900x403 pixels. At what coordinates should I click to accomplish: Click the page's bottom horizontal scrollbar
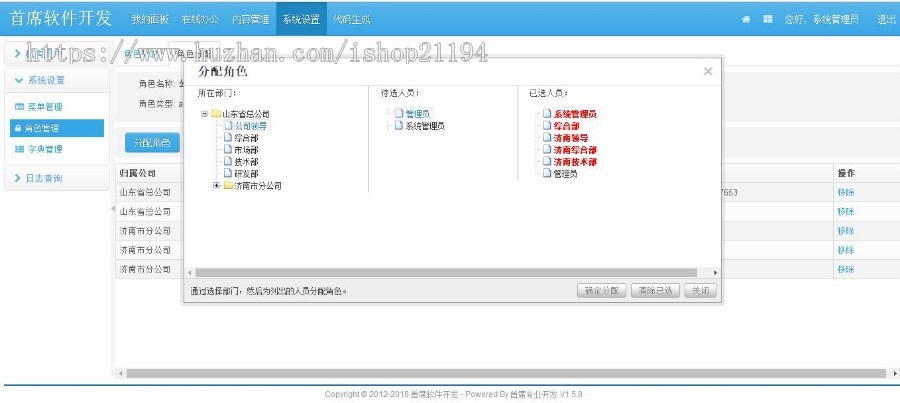[x=506, y=374]
